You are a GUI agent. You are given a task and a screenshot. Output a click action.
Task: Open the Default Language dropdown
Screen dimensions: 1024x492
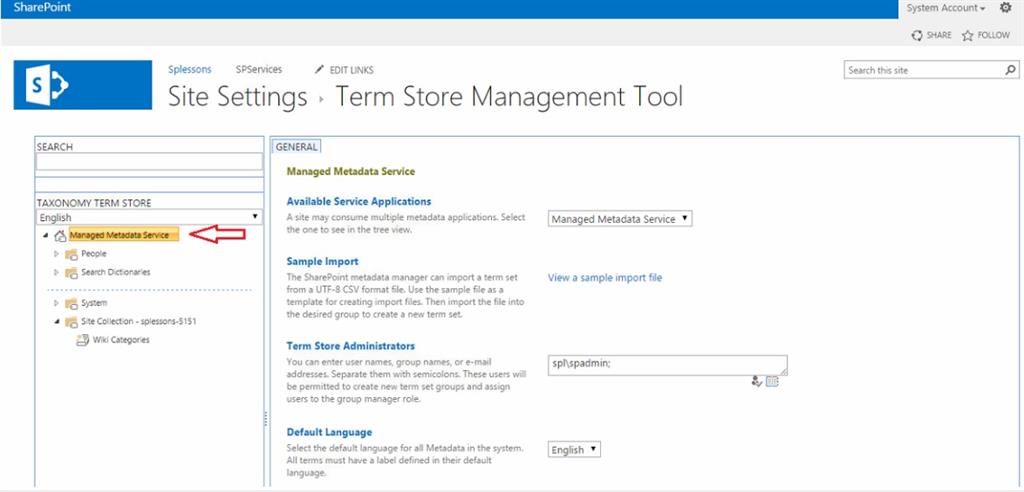pos(575,450)
